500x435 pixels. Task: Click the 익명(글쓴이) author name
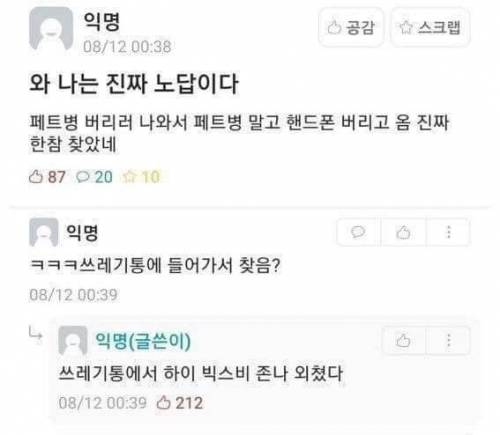(143, 341)
